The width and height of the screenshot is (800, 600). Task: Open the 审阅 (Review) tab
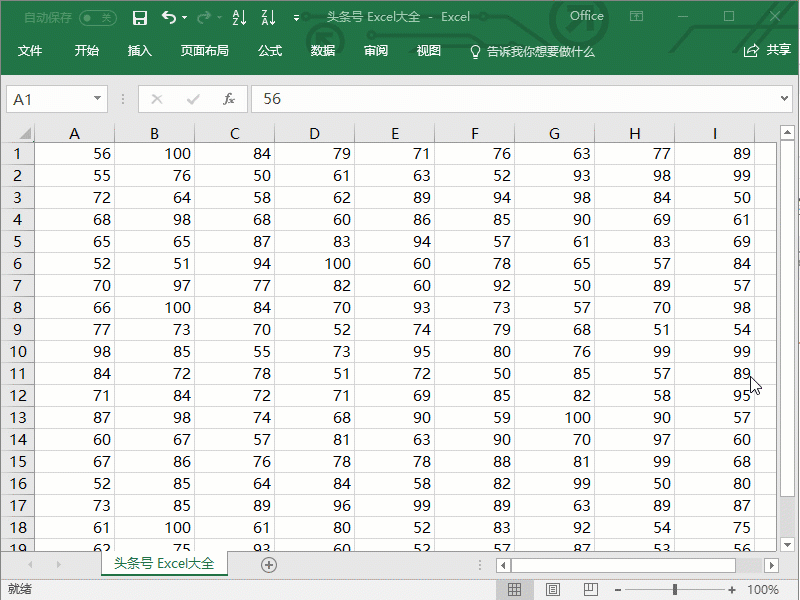click(x=376, y=51)
